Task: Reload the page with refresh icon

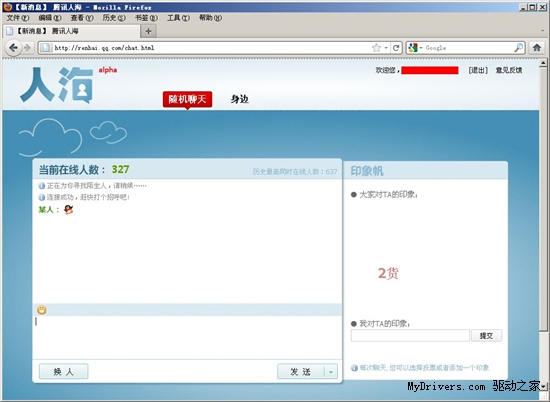Action: [396, 48]
